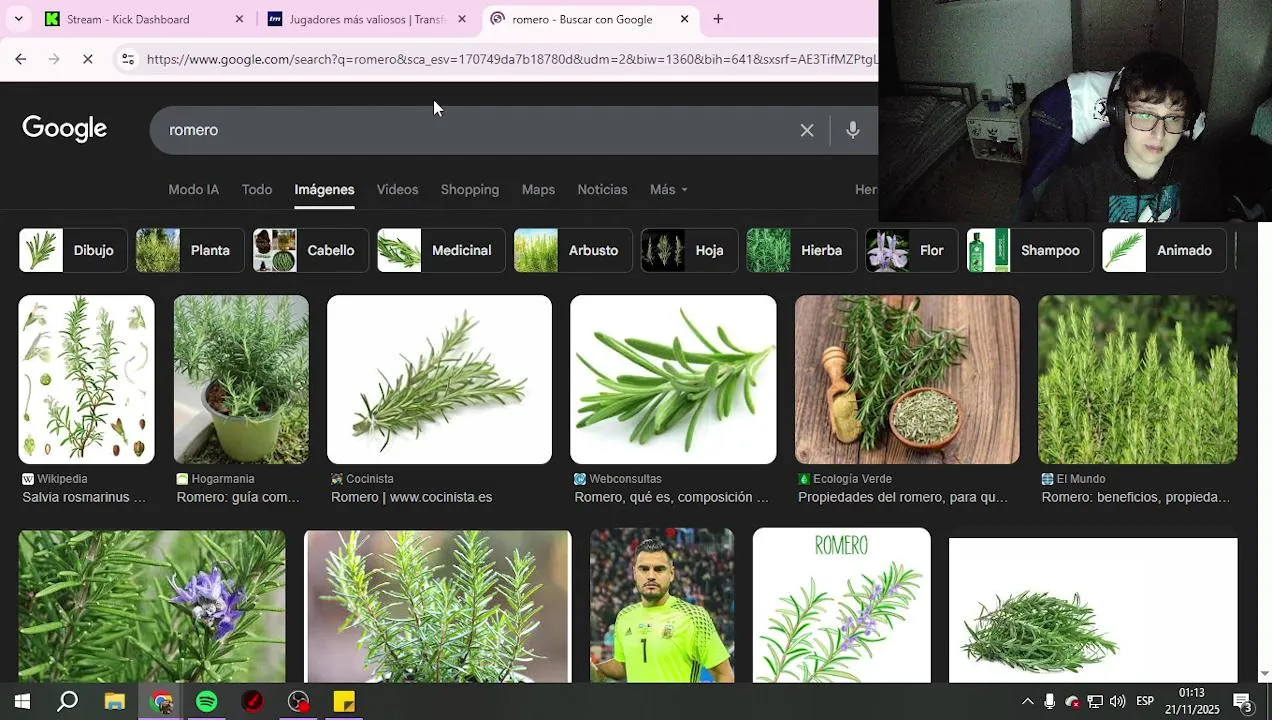Image resolution: width=1272 pixels, height=720 pixels.
Task: Open rosemary with purple flower image
Action: click(152, 606)
